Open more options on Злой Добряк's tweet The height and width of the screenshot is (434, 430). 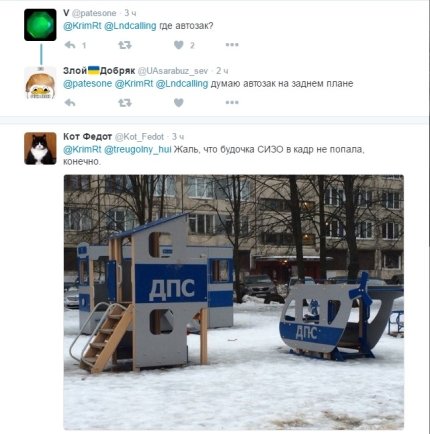tap(232, 103)
